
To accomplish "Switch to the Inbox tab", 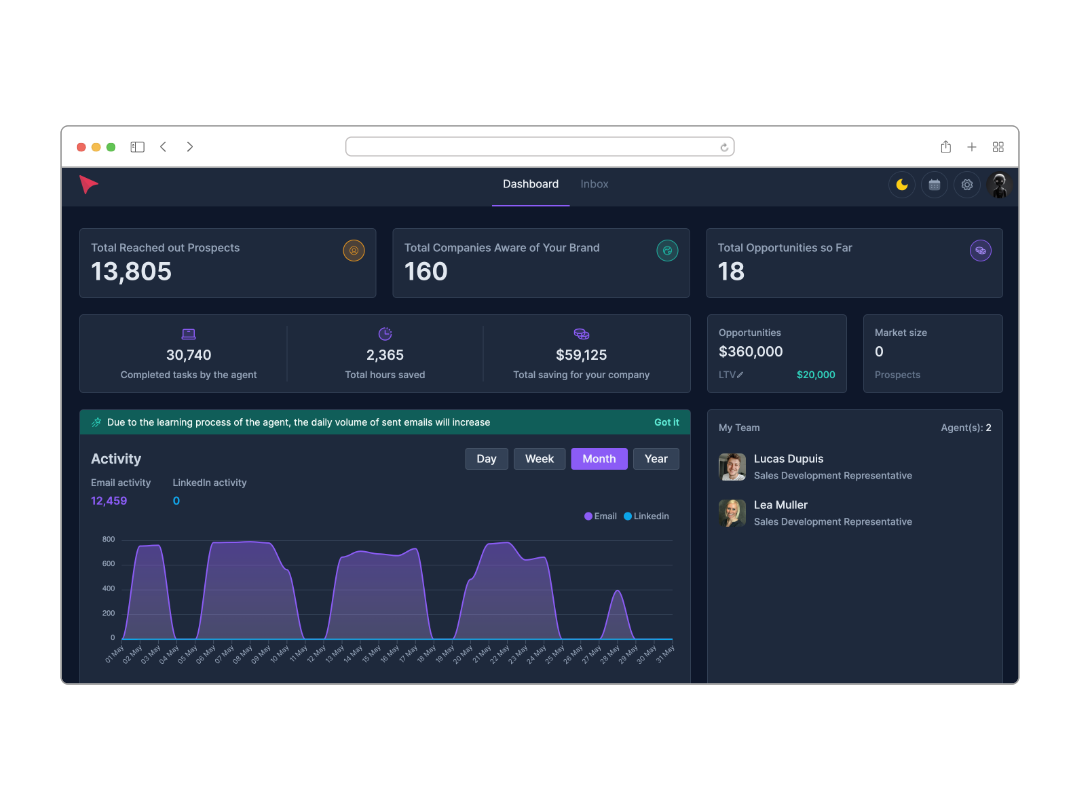I will pos(594,184).
